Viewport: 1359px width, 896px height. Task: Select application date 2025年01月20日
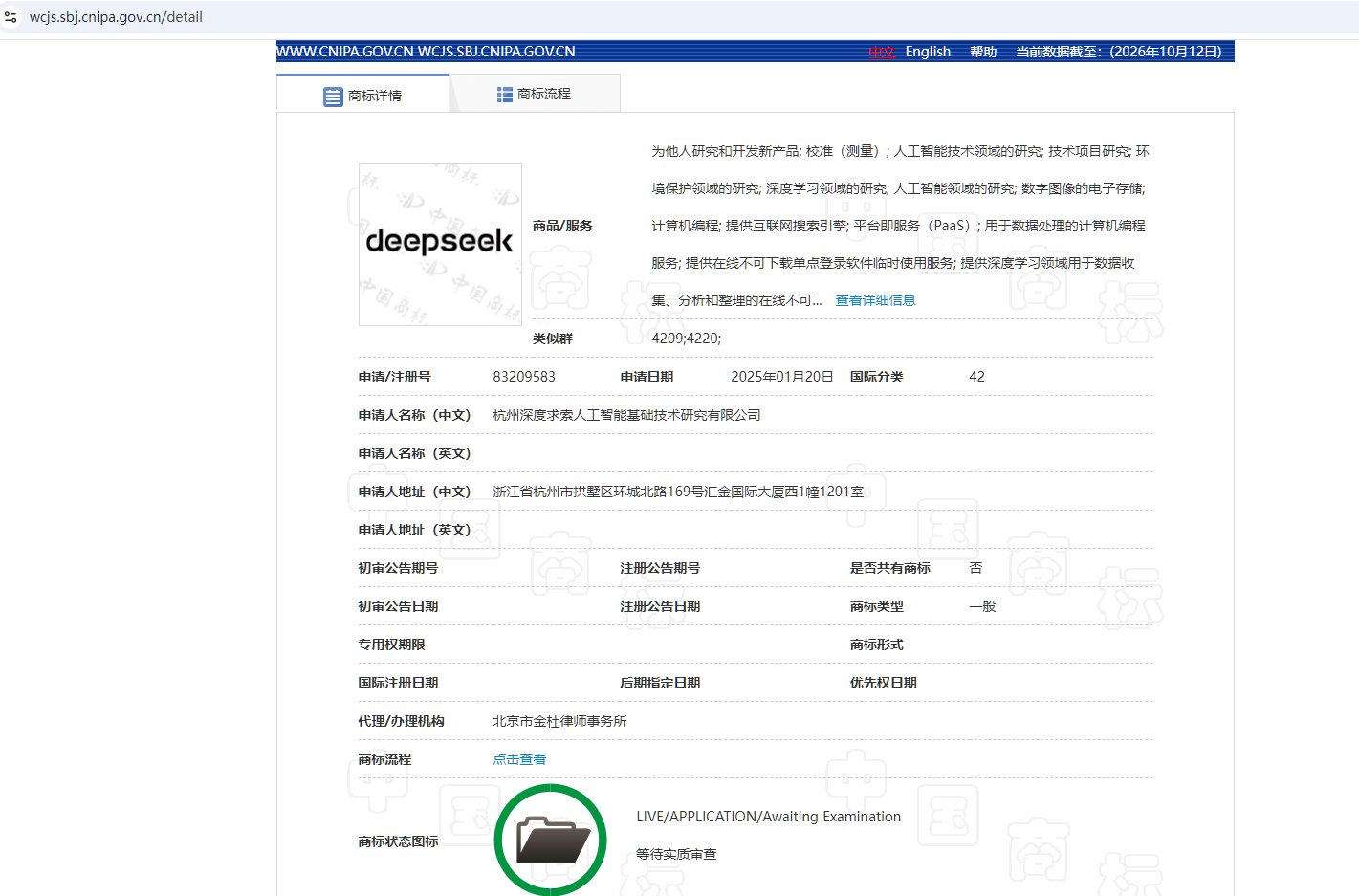pos(782,377)
